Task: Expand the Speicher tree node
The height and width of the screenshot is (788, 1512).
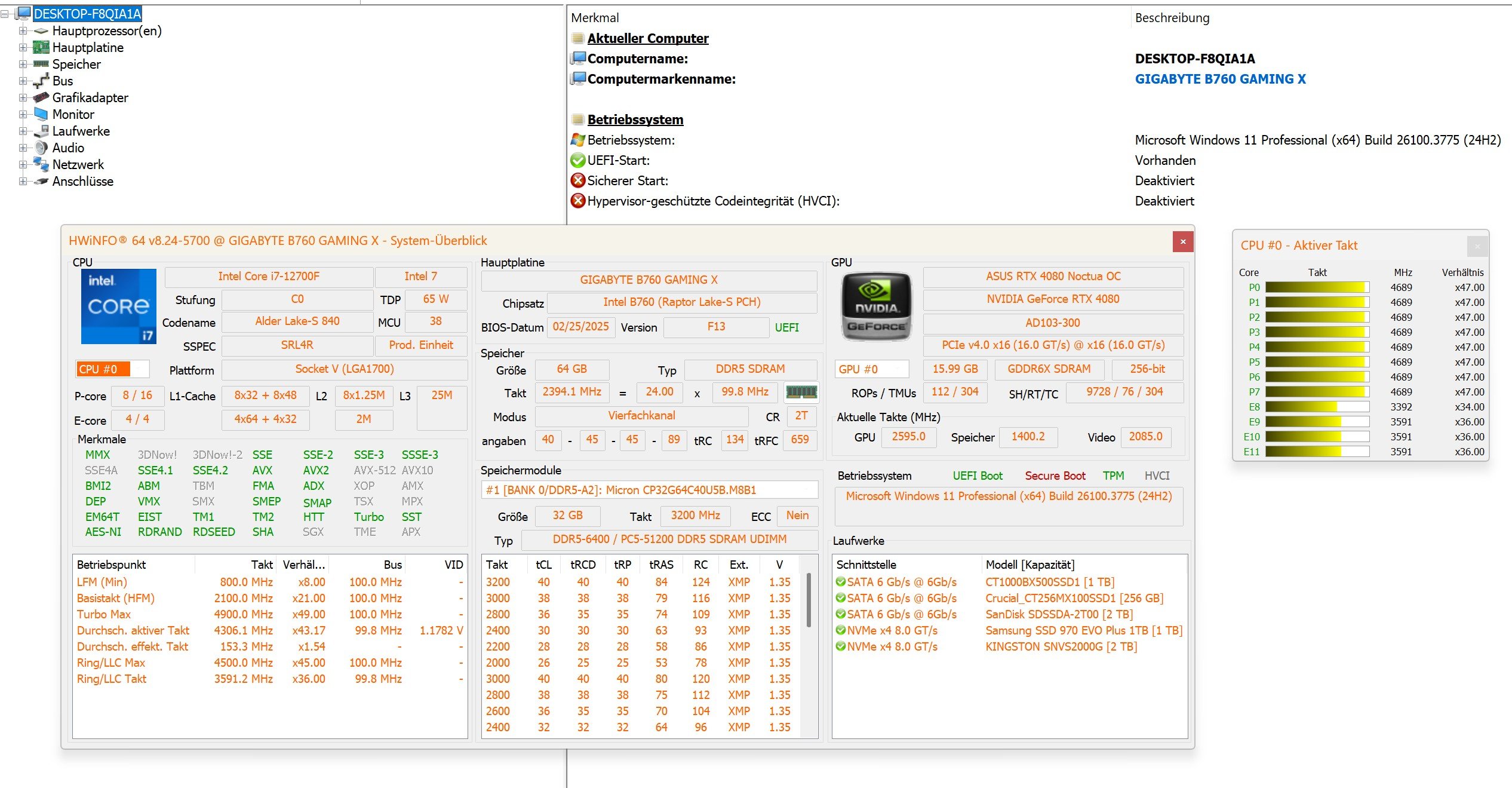Action: [x=23, y=64]
